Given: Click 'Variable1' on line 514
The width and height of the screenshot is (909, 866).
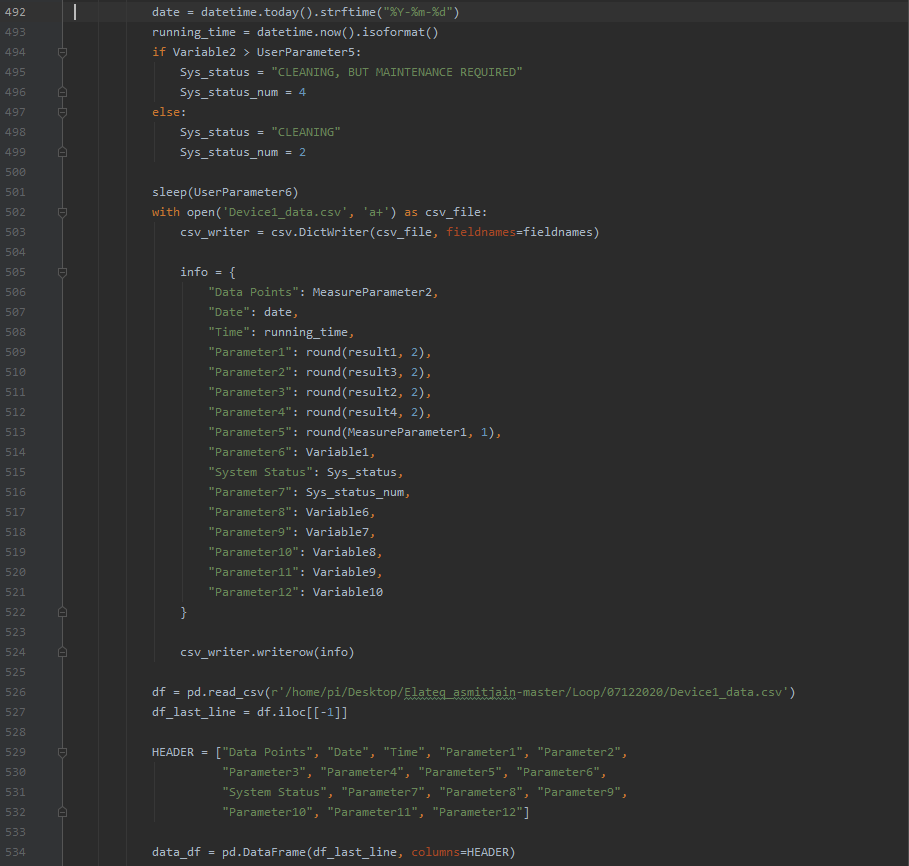Looking at the screenshot, I should coord(337,452).
